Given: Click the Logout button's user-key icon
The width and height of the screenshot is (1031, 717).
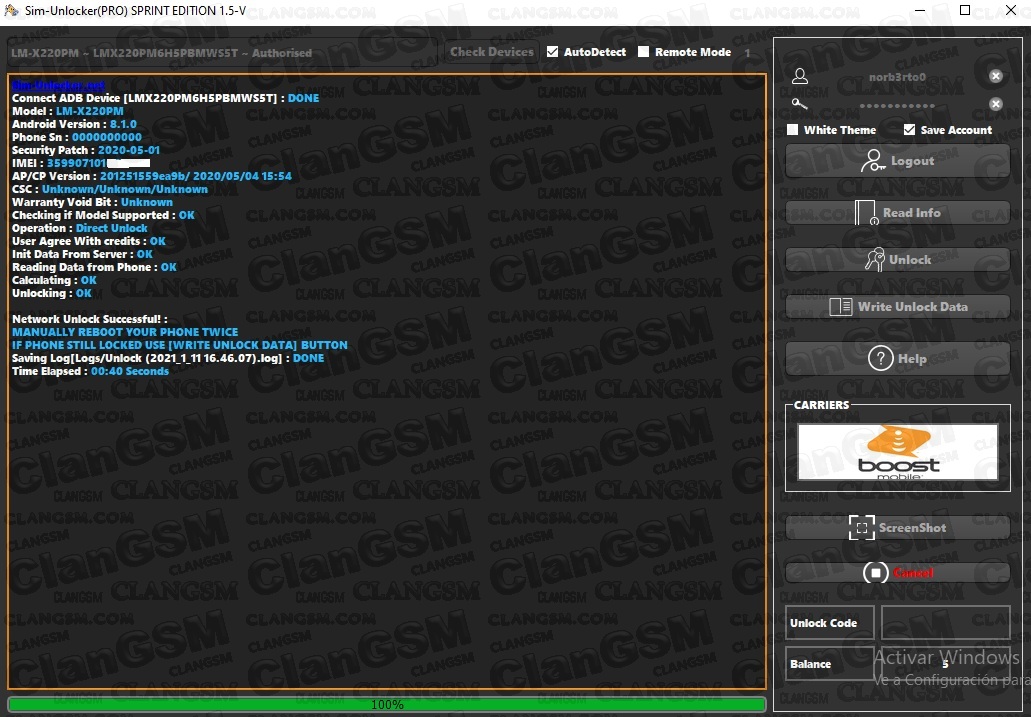Looking at the screenshot, I should tap(873, 161).
